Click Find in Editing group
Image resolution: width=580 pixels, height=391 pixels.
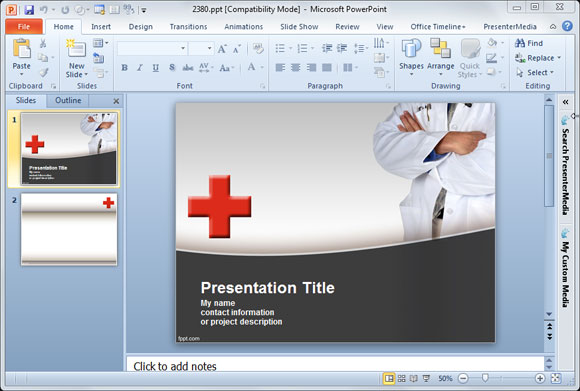point(529,43)
